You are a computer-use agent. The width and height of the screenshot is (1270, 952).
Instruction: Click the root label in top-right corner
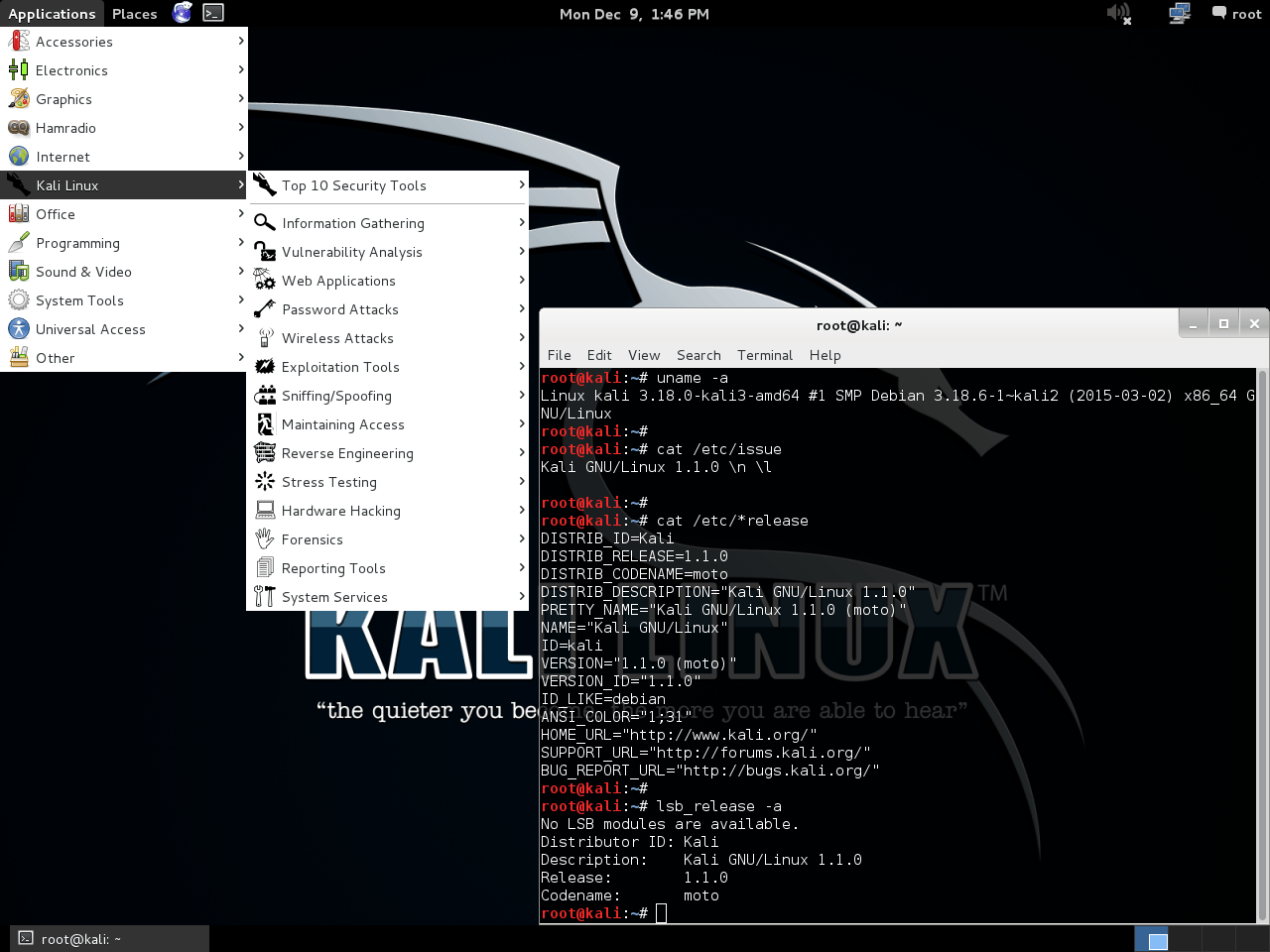(1246, 14)
